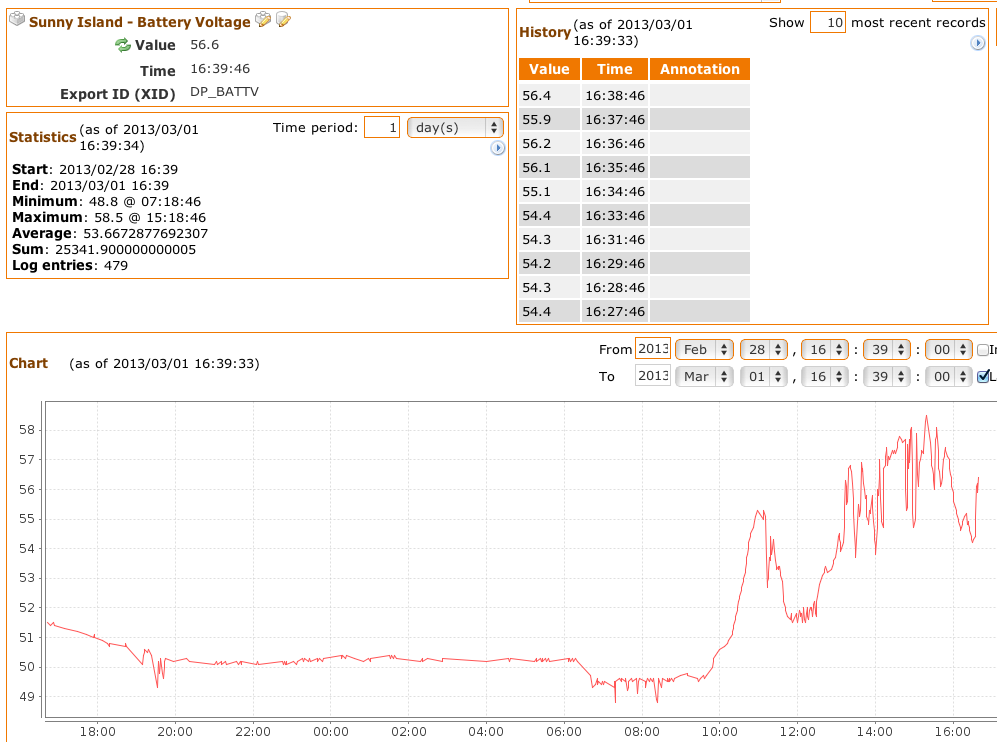
Task: Open the To minute dropdown
Action: click(887, 376)
